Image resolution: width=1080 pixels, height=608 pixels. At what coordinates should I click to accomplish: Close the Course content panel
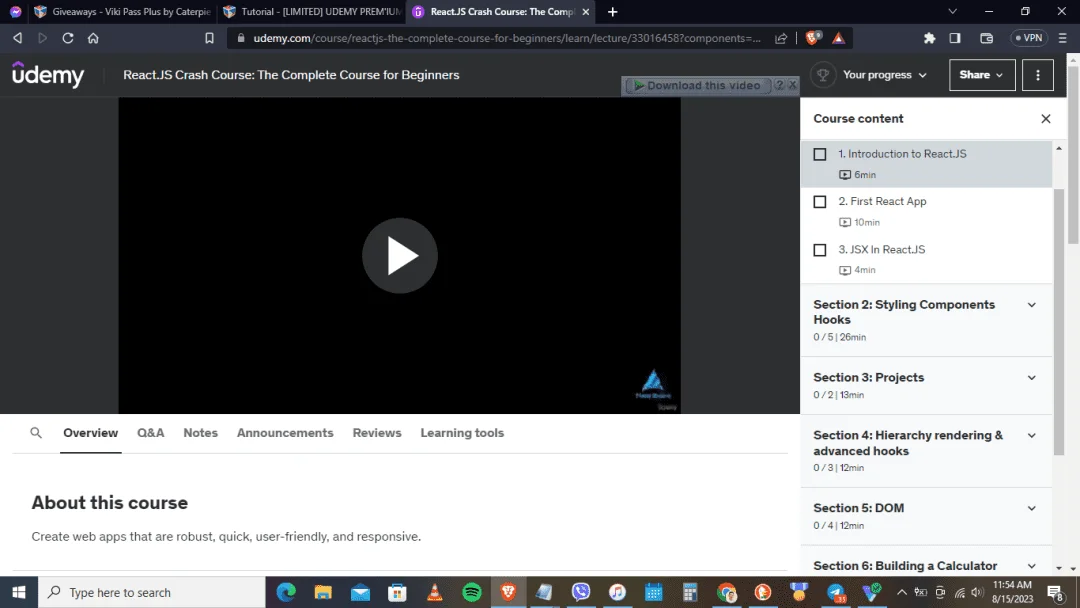1045,118
